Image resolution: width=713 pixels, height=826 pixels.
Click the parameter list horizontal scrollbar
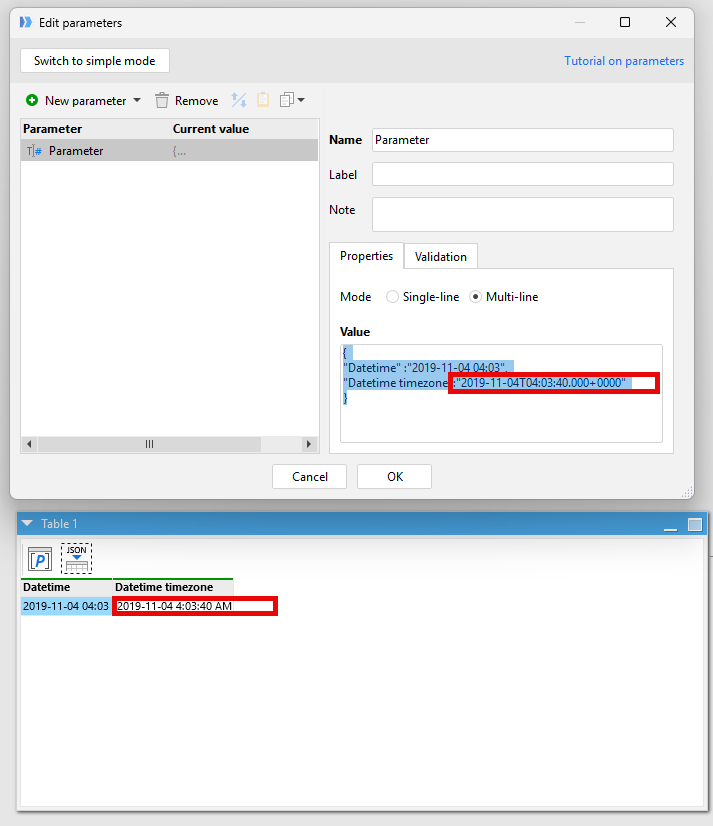150,444
